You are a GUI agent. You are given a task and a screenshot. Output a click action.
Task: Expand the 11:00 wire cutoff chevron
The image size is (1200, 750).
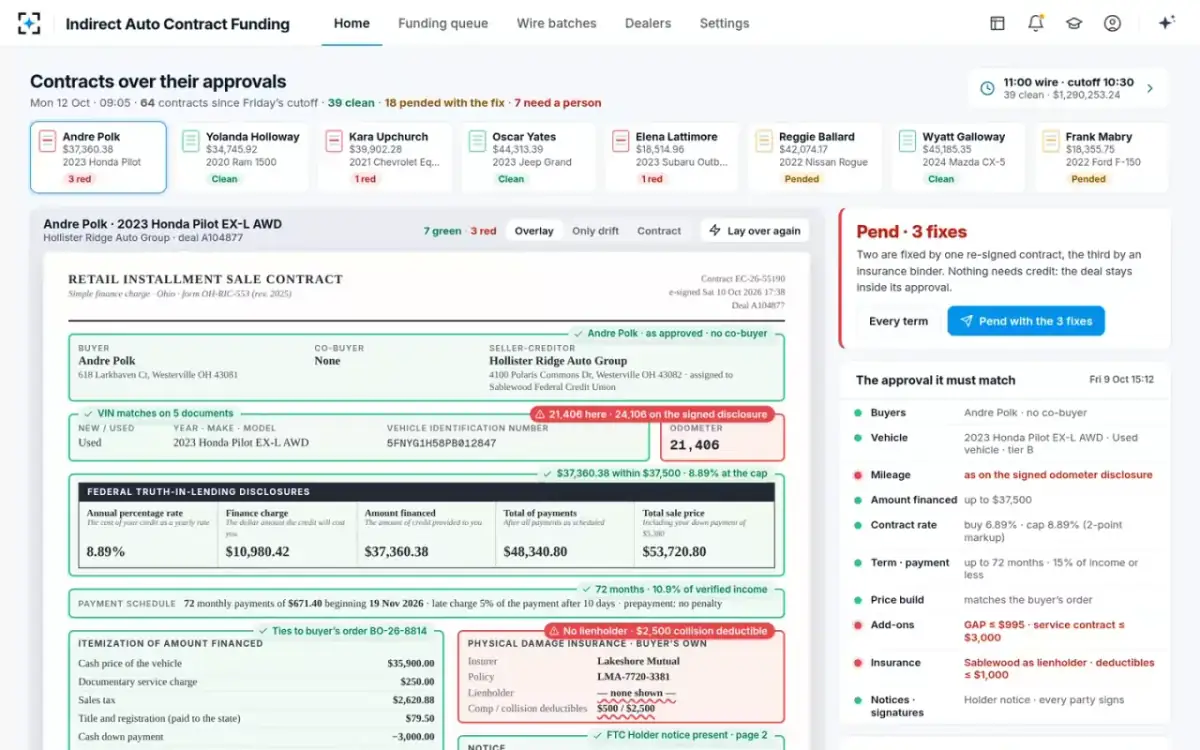pyautogui.click(x=1150, y=88)
